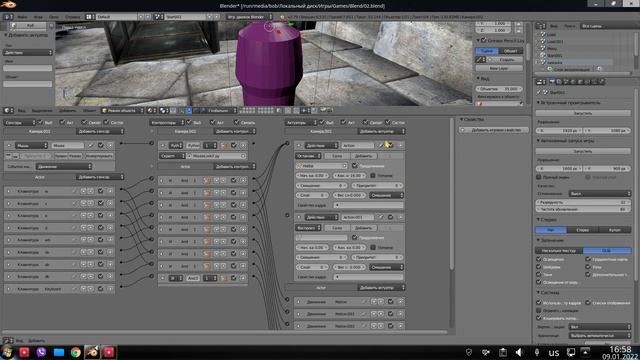Select the 'GLSL' shading mode
Image resolution: width=640 pixels, height=360 pixels.
coord(607,251)
